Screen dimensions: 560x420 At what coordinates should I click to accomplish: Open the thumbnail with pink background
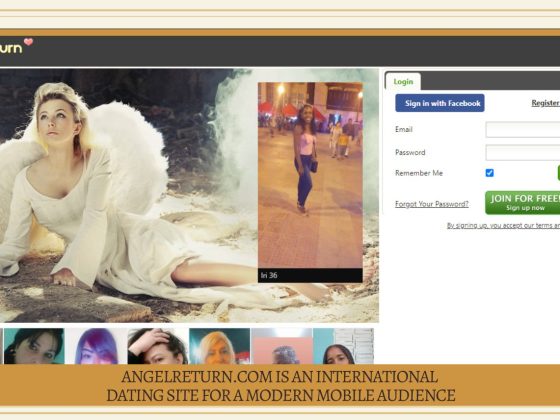282,346
